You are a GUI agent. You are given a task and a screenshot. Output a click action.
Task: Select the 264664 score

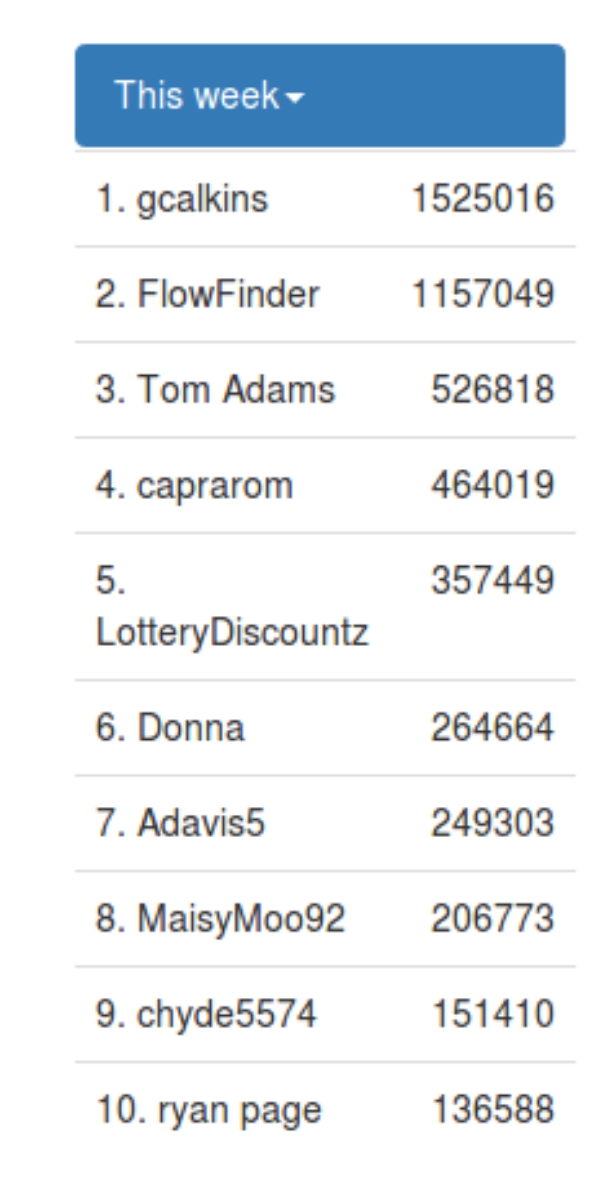tap(493, 728)
